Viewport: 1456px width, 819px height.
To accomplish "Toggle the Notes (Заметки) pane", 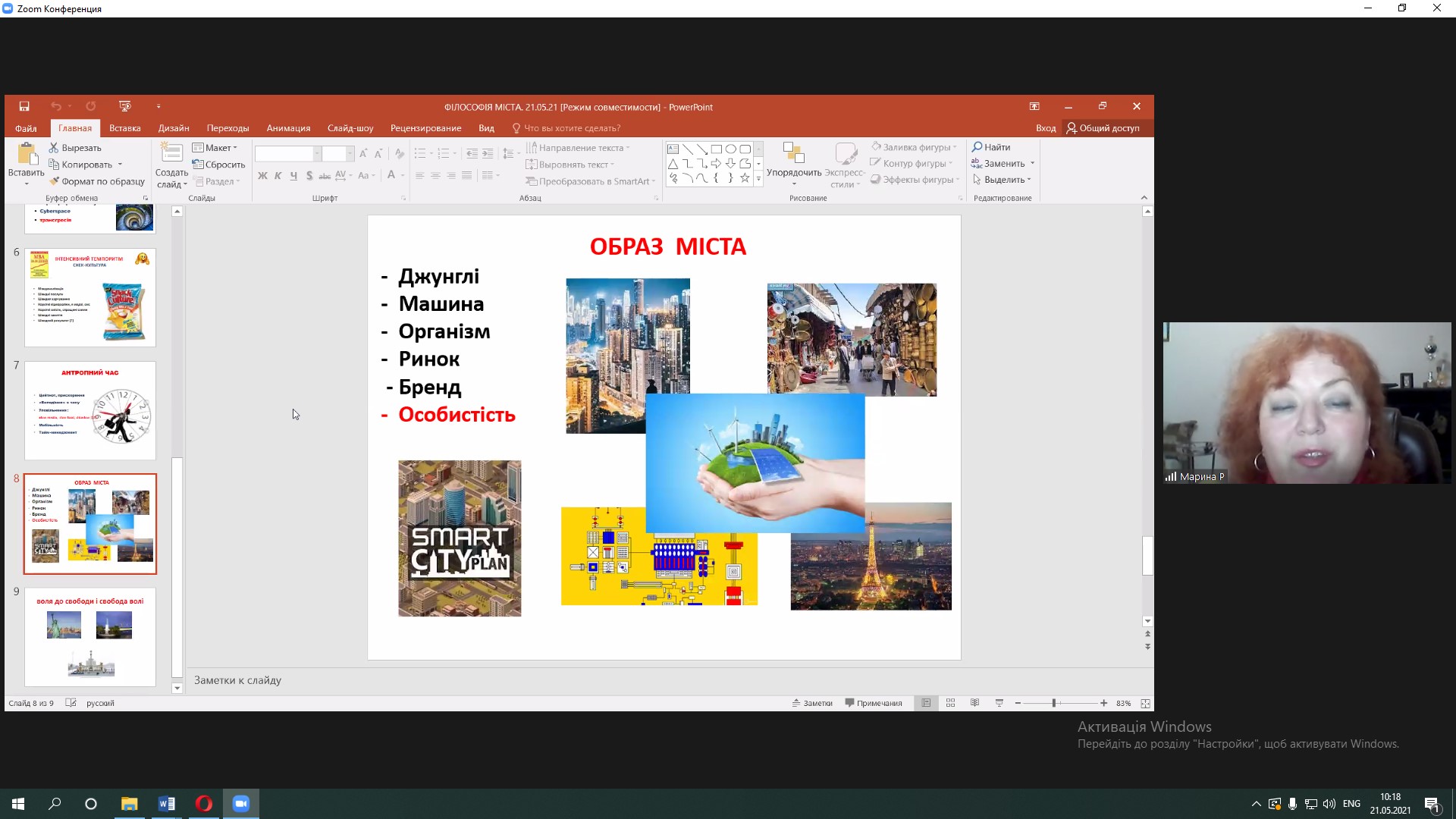I will (812, 703).
